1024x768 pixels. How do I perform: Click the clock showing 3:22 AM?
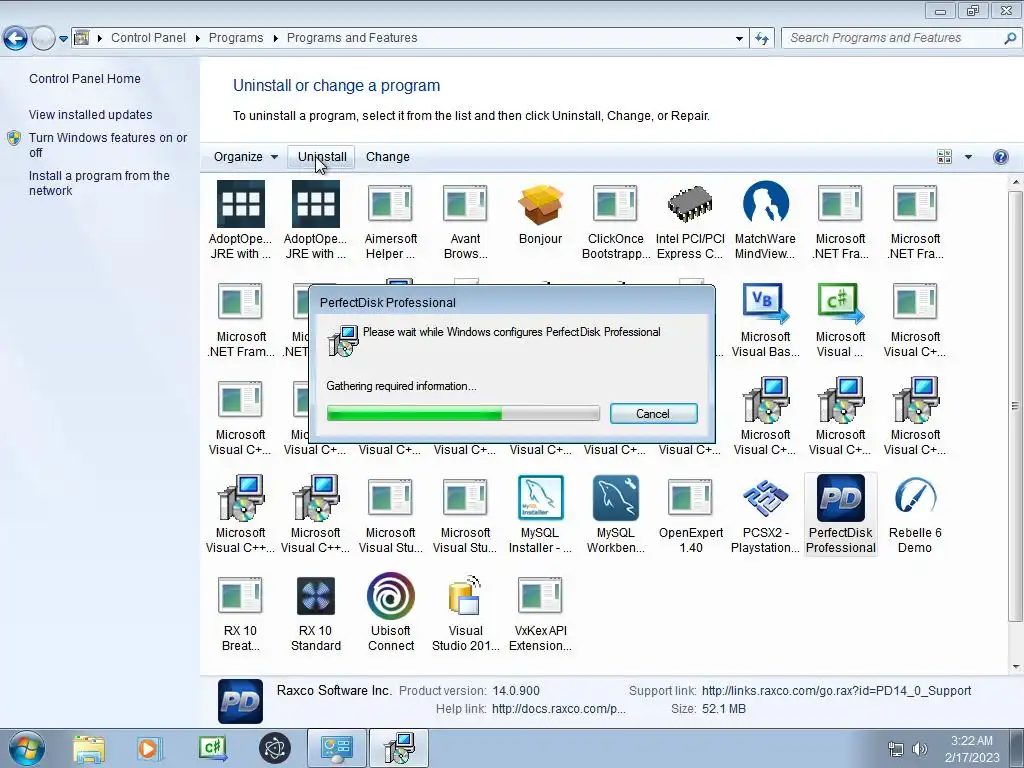point(972,741)
